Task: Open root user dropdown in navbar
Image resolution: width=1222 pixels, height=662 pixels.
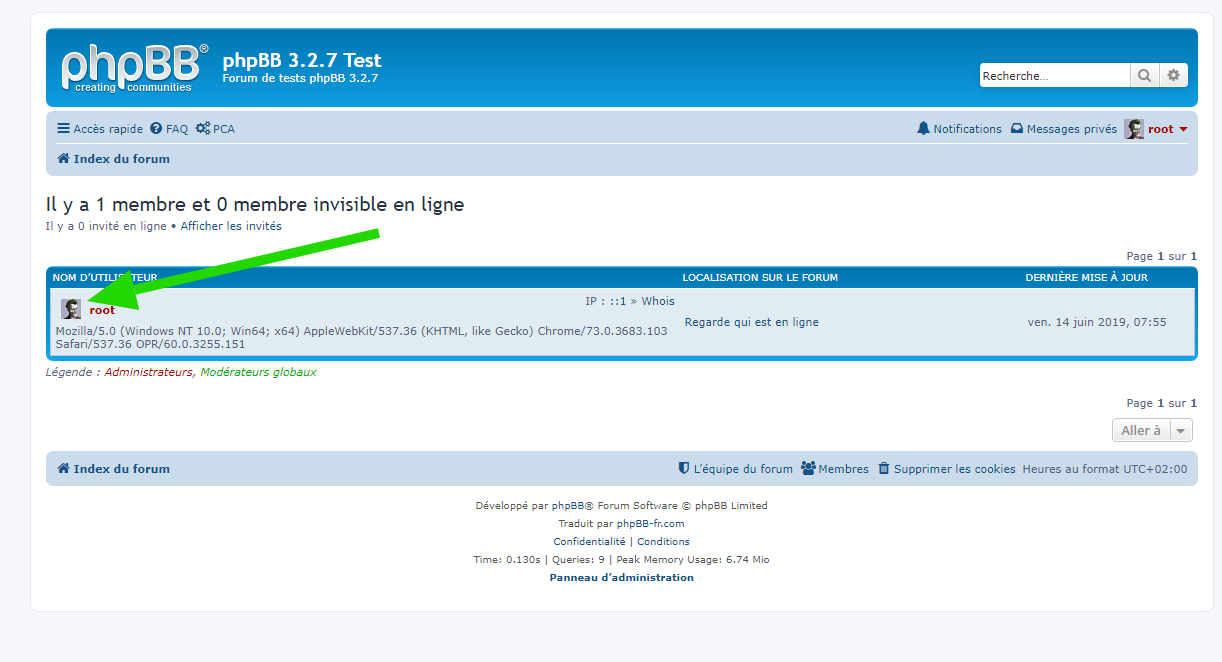Action: pos(1156,129)
